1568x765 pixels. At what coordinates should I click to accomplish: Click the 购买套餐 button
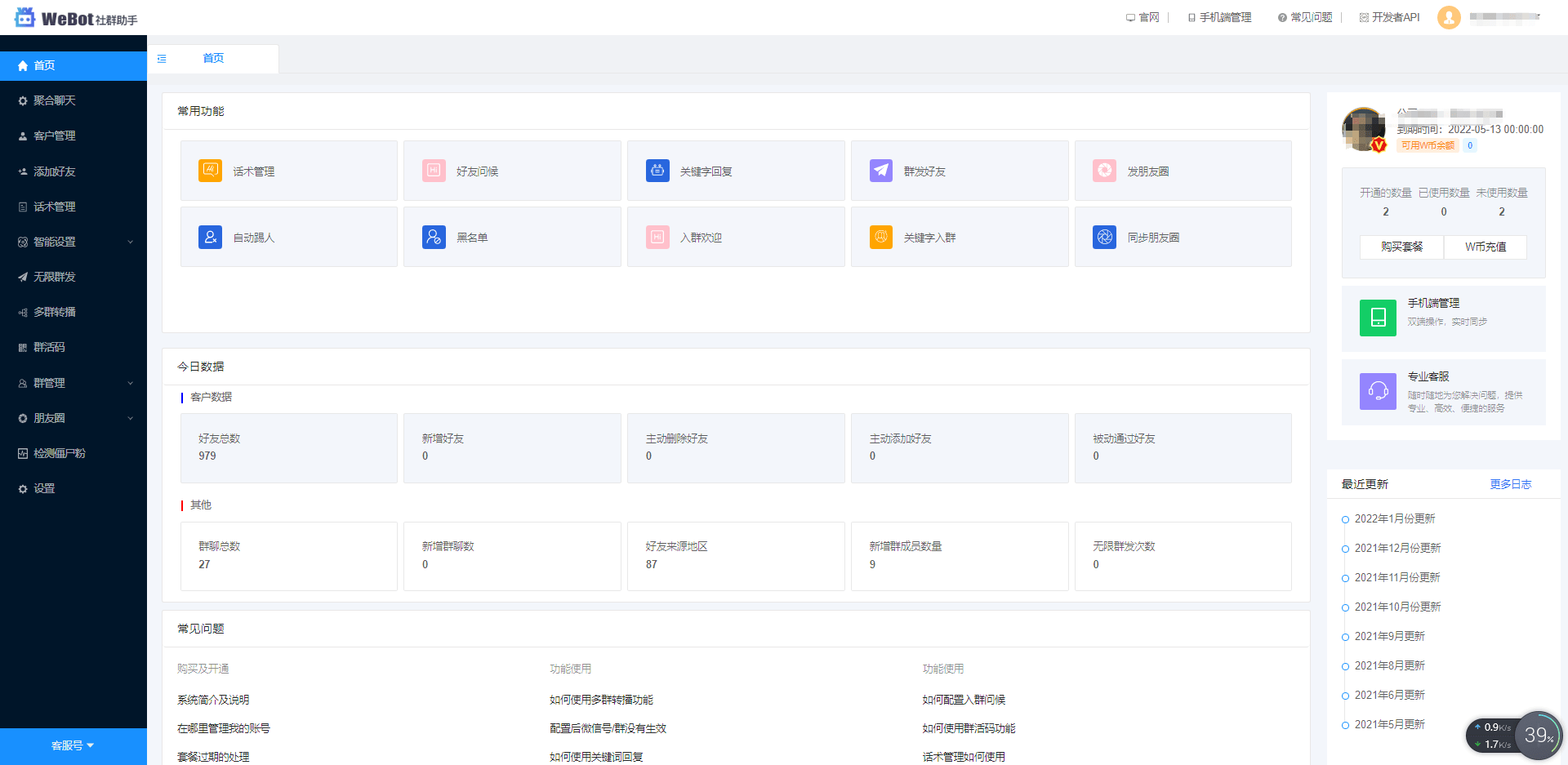[x=1401, y=247]
